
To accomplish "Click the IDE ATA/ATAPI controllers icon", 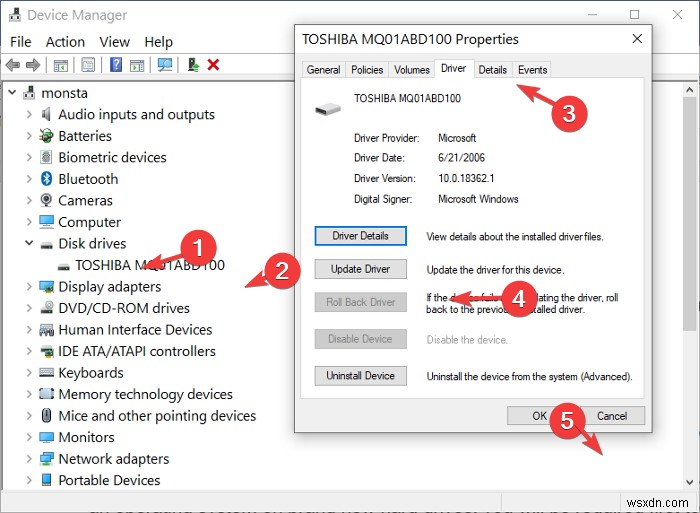I will pos(46,351).
